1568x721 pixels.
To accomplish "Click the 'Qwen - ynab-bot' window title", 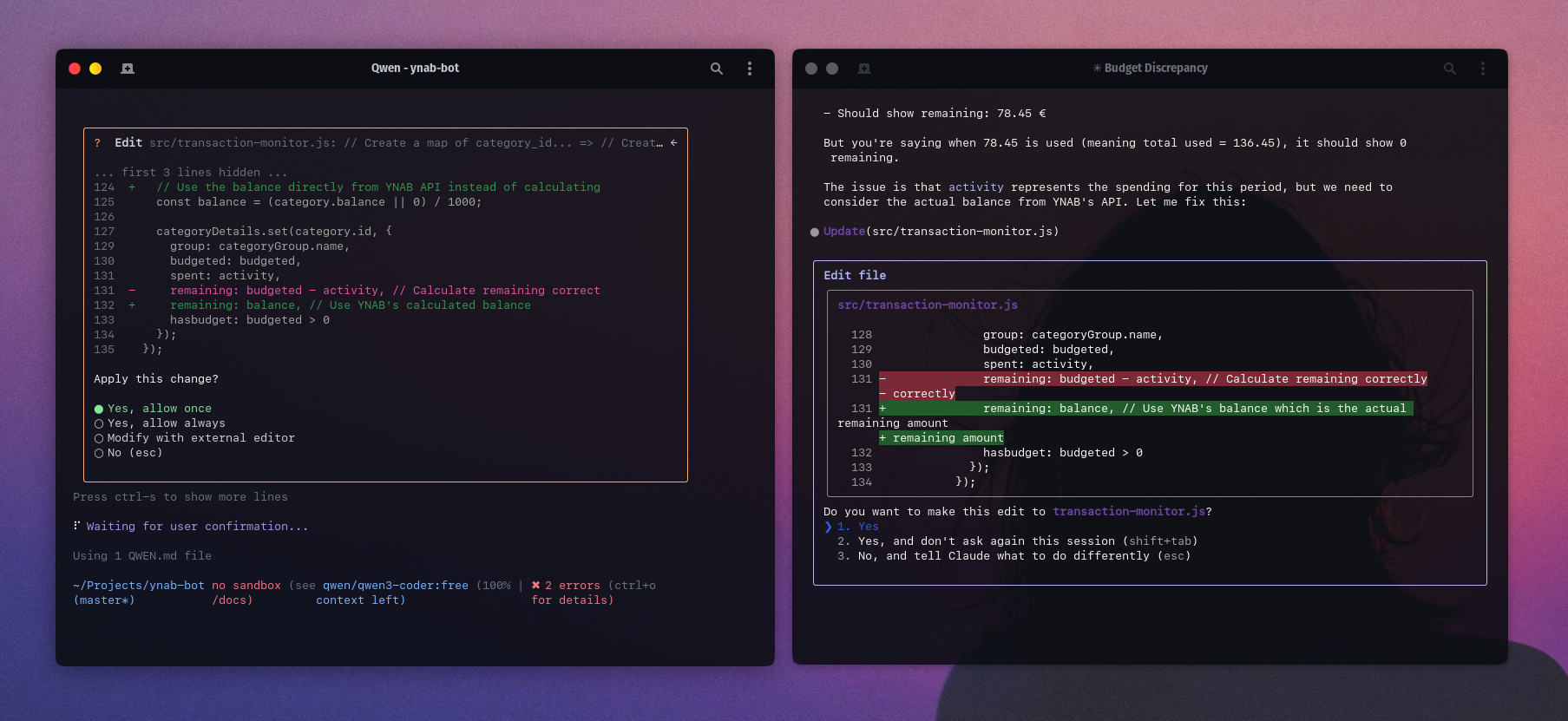I will 415,69.
